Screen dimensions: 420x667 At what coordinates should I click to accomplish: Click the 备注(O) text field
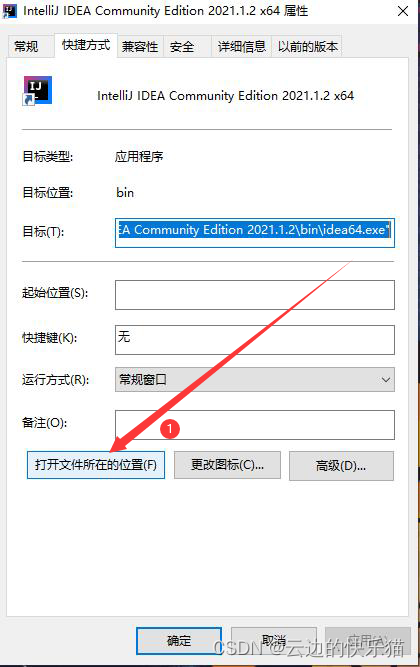255,425
